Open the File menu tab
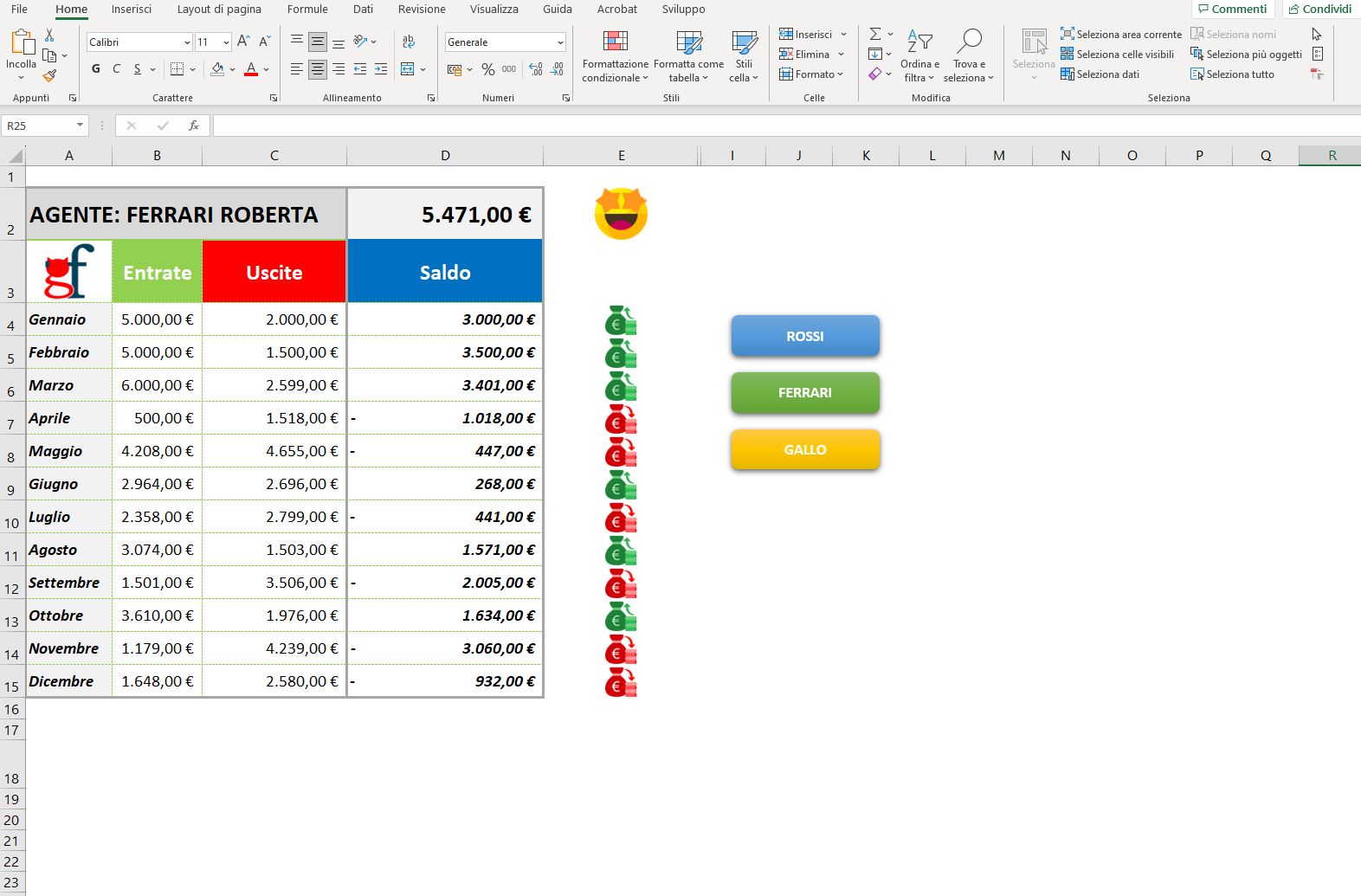The width and height of the screenshot is (1361, 896). (19, 9)
